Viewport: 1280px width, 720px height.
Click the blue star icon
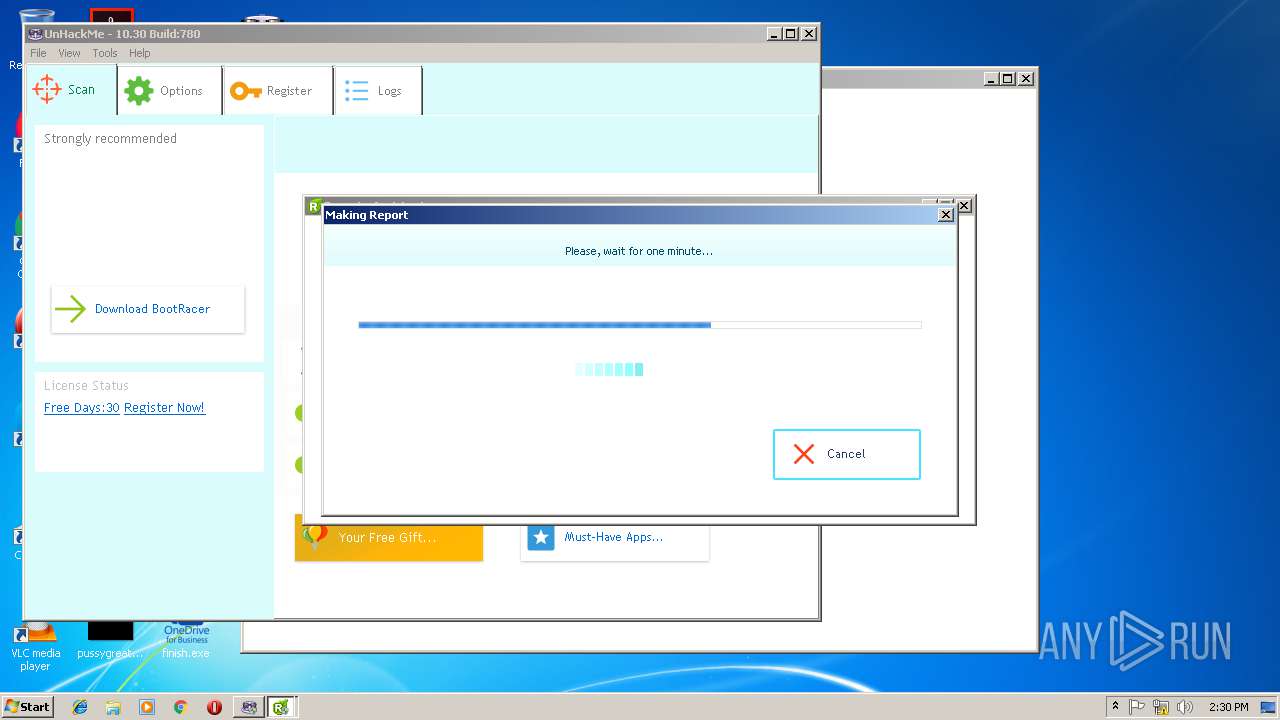tap(541, 537)
